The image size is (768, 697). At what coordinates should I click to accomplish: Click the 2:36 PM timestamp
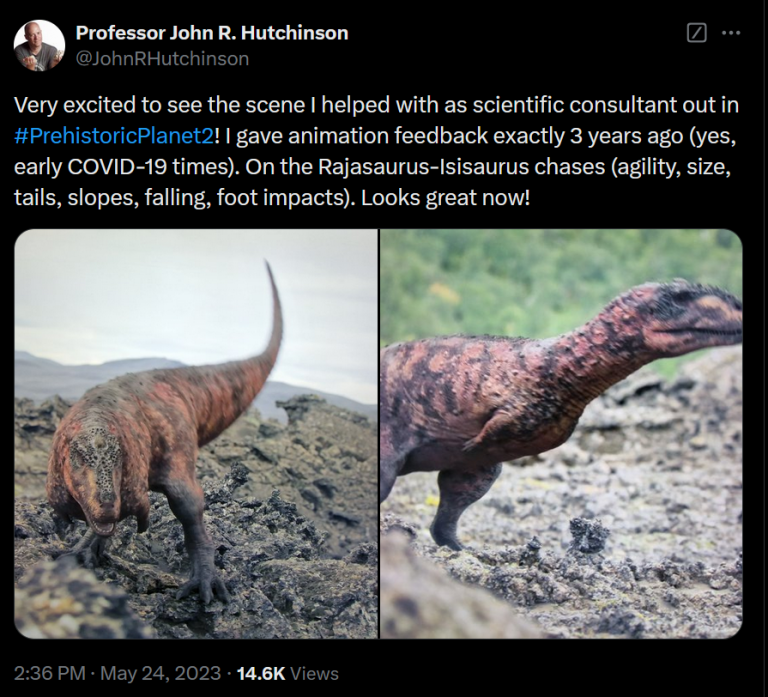49,673
